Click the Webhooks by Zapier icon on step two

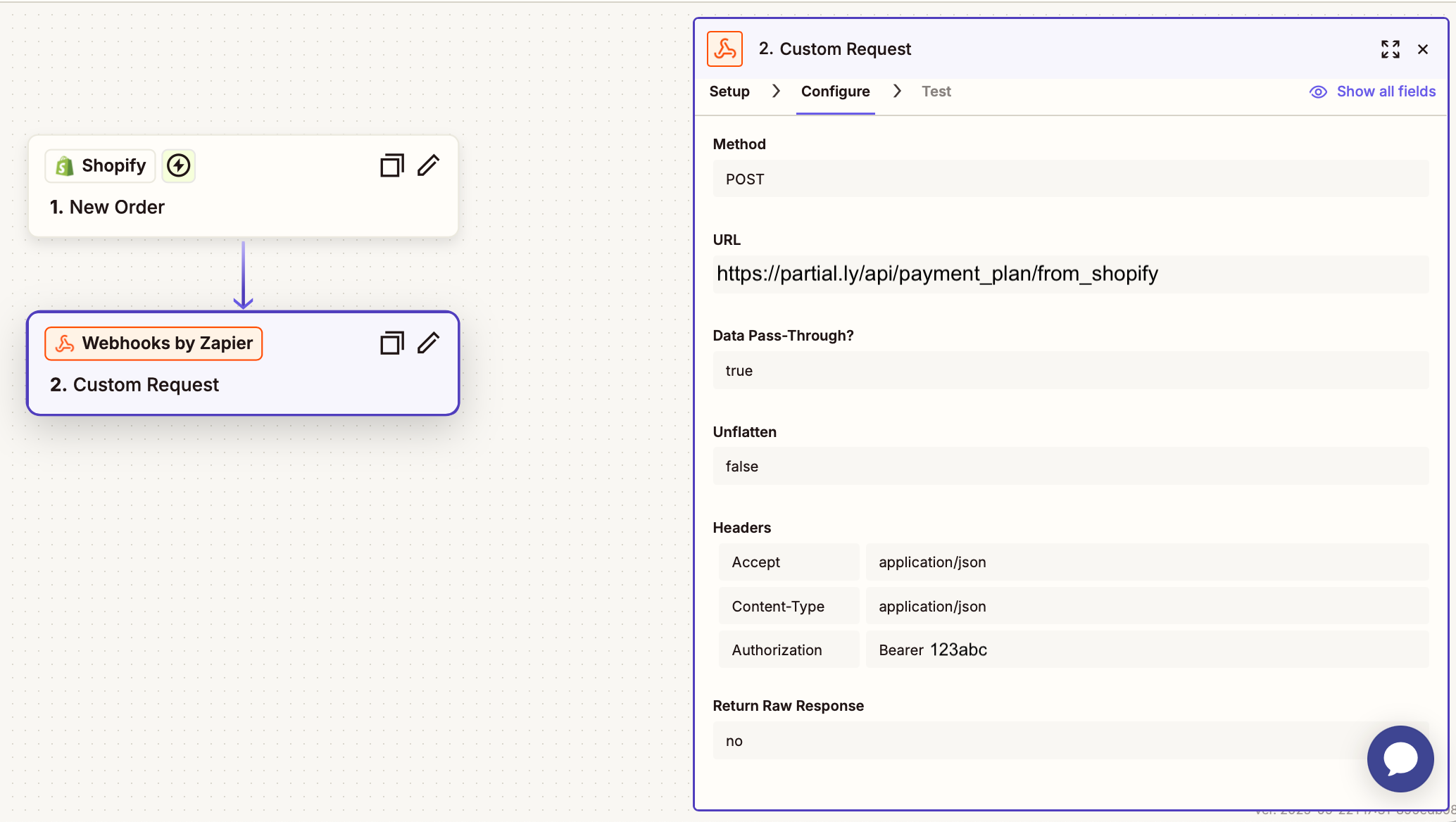point(65,343)
